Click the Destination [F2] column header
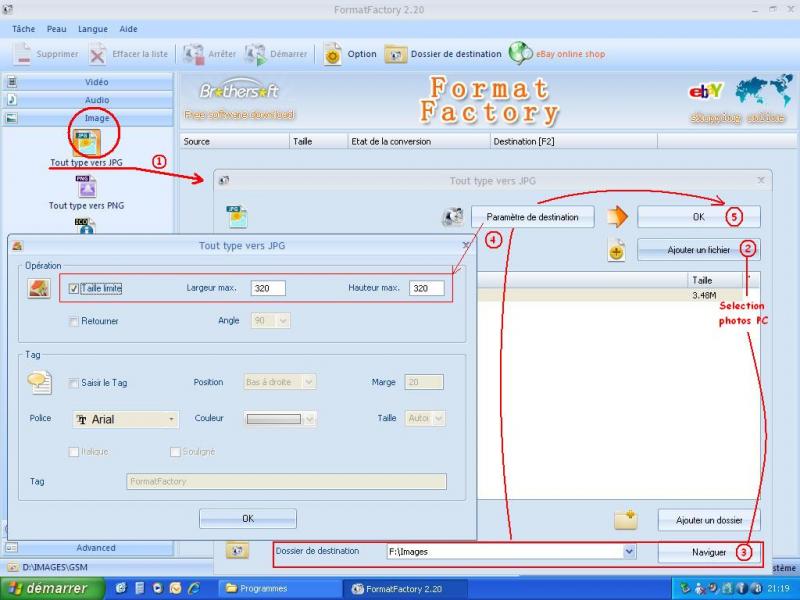The image size is (800, 600). pos(573,141)
